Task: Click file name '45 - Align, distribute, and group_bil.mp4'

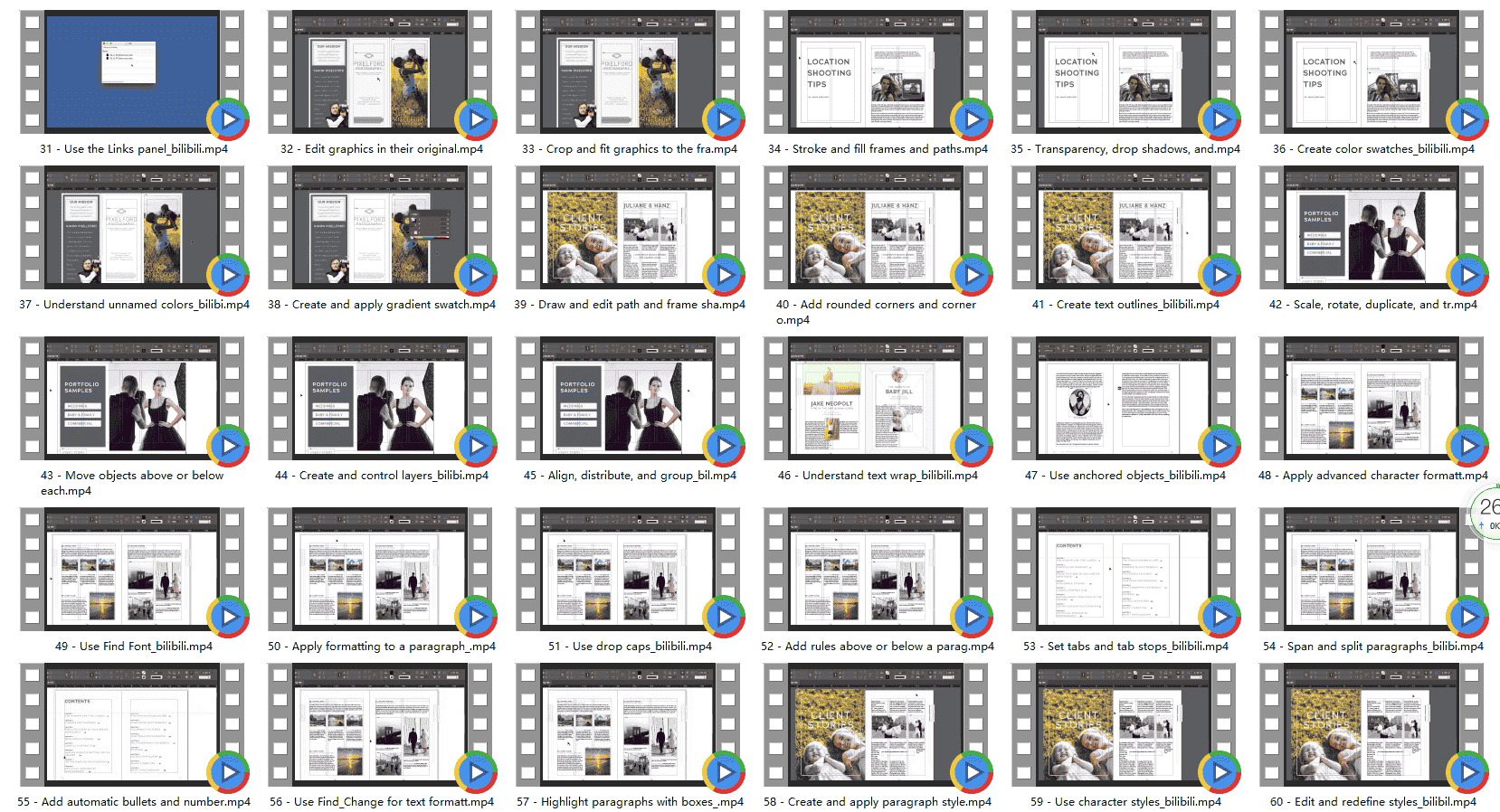Action: (x=630, y=476)
